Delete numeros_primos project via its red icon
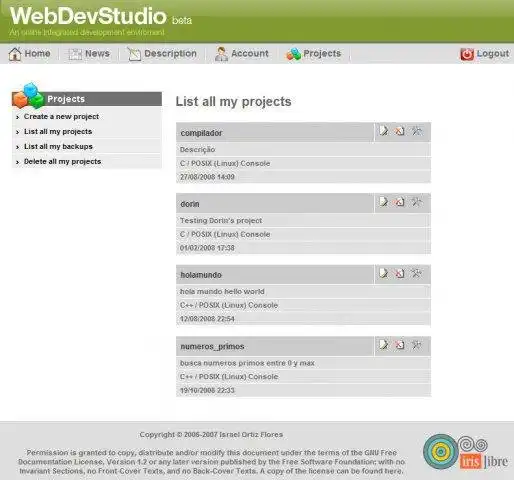Viewport: 514px width, 480px height. click(x=400, y=345)
